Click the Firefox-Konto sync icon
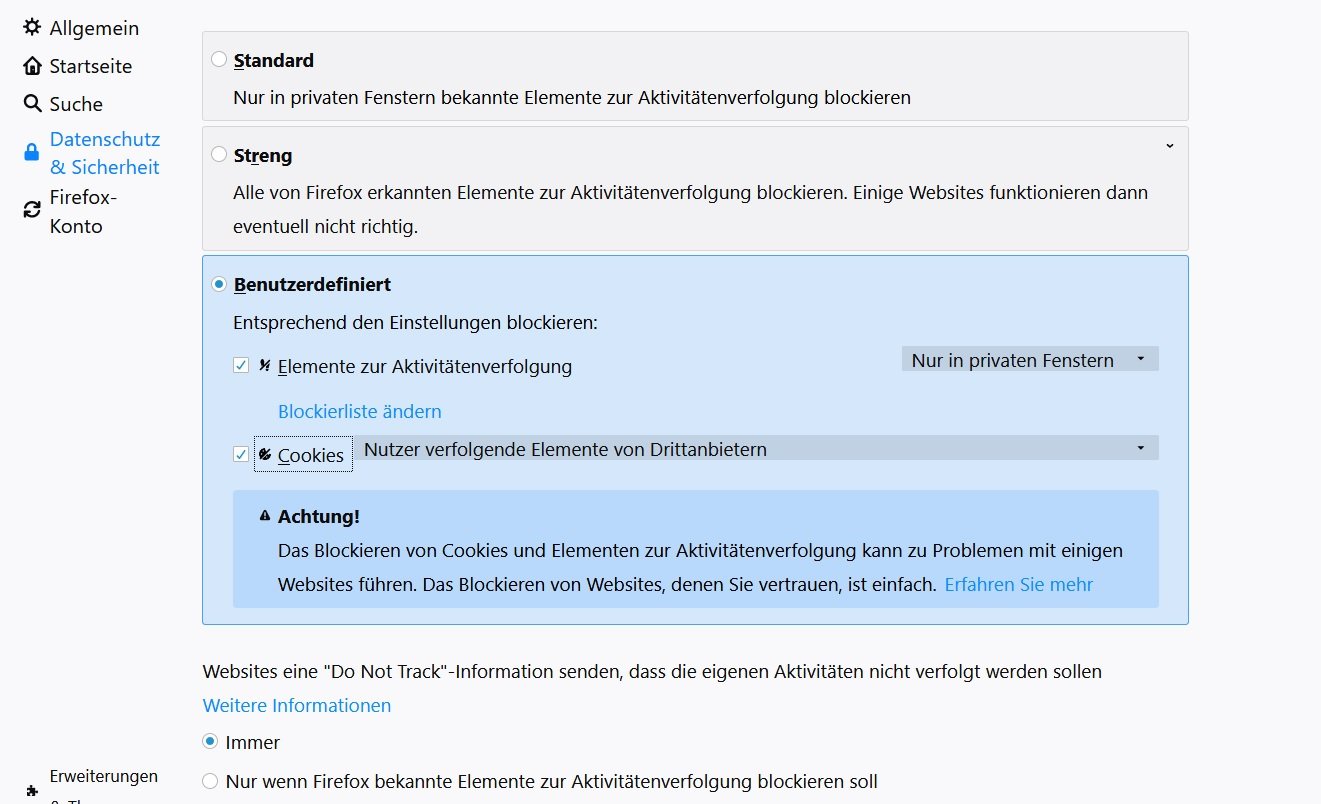1321x804 pixels. (x=32, y=210)
